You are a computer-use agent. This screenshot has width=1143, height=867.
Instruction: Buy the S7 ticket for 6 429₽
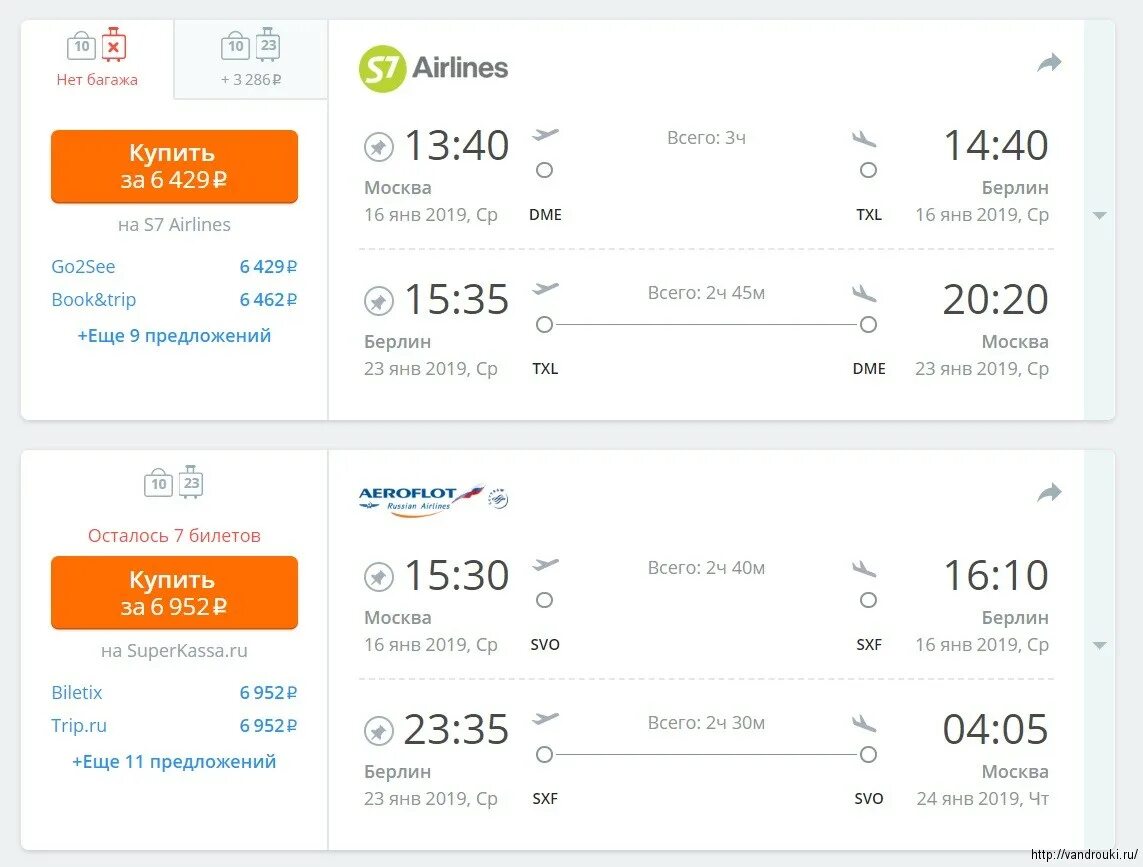click(x=174, y=166)
